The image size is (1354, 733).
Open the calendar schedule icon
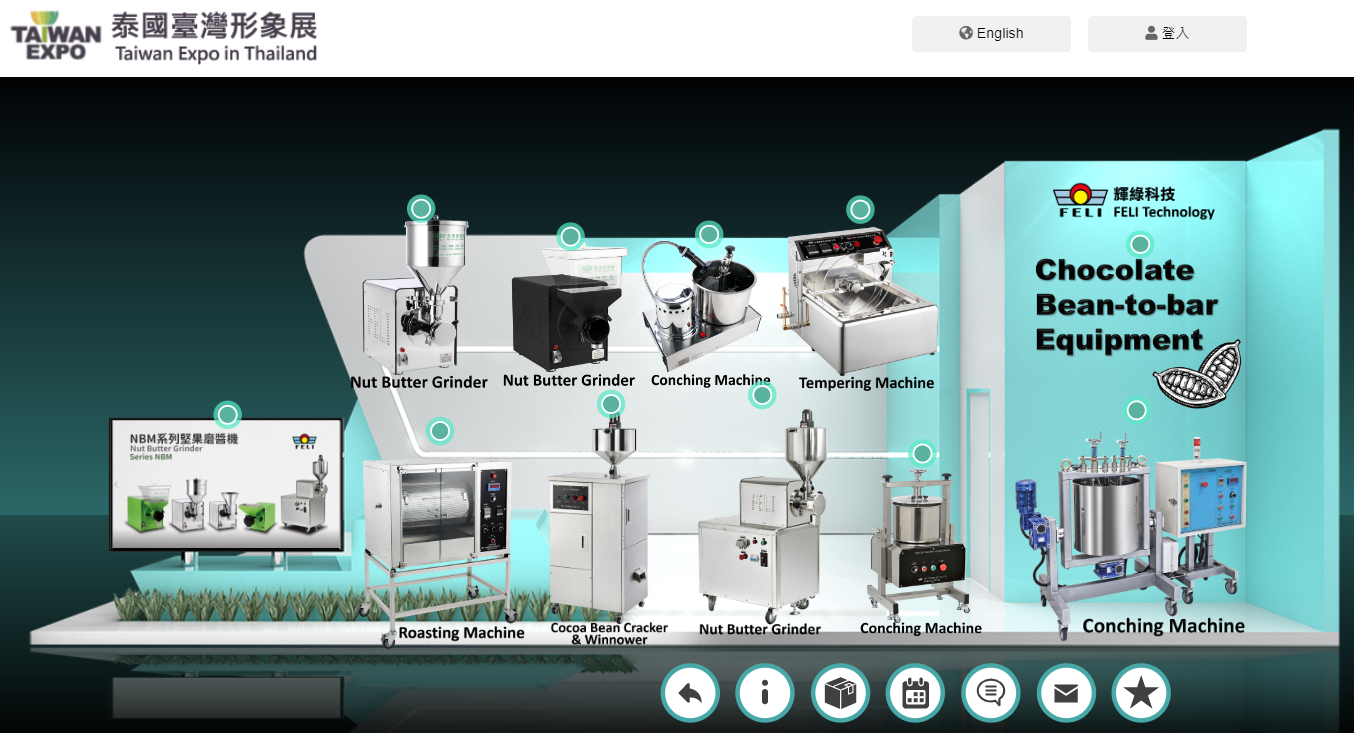point(915,693)
